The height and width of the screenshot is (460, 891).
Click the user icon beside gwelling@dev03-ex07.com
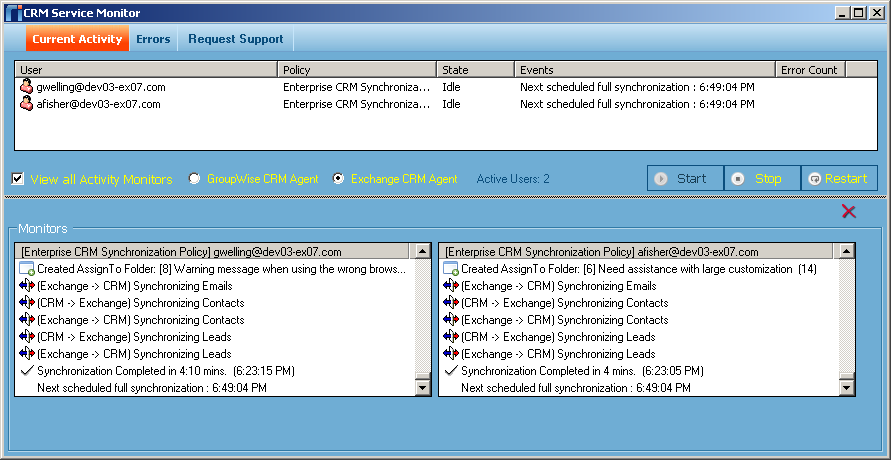point(26,87)
